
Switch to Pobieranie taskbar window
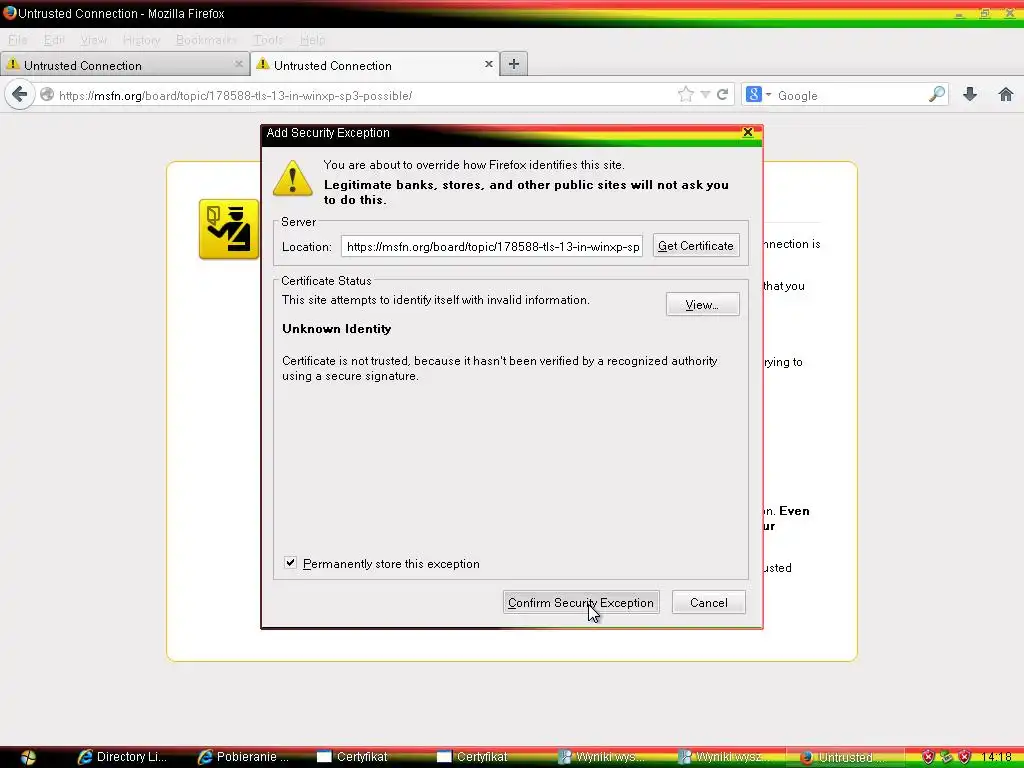243,756
